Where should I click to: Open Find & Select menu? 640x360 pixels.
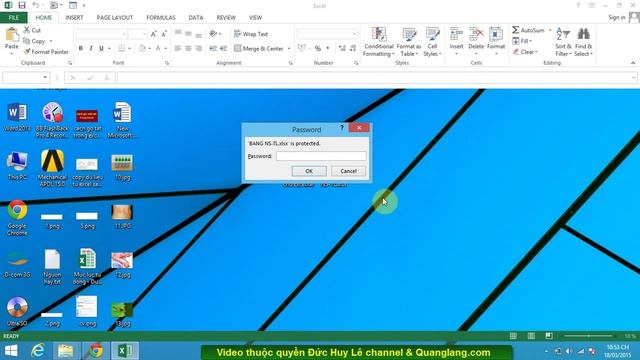[583, 42]
